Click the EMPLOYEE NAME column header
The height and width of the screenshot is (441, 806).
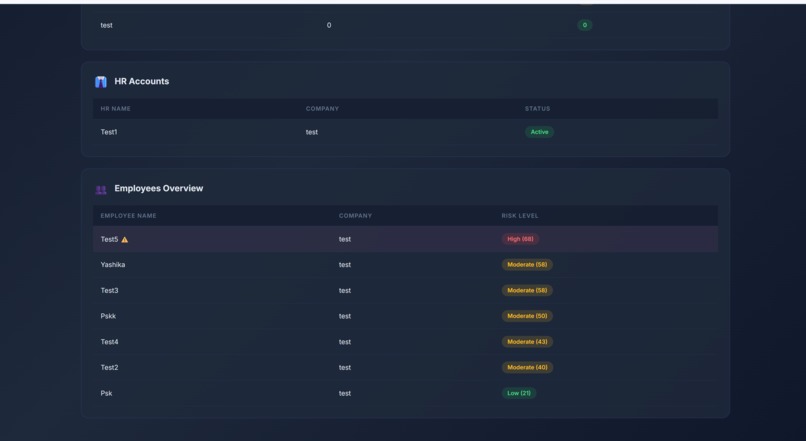(x=128, y=216)
